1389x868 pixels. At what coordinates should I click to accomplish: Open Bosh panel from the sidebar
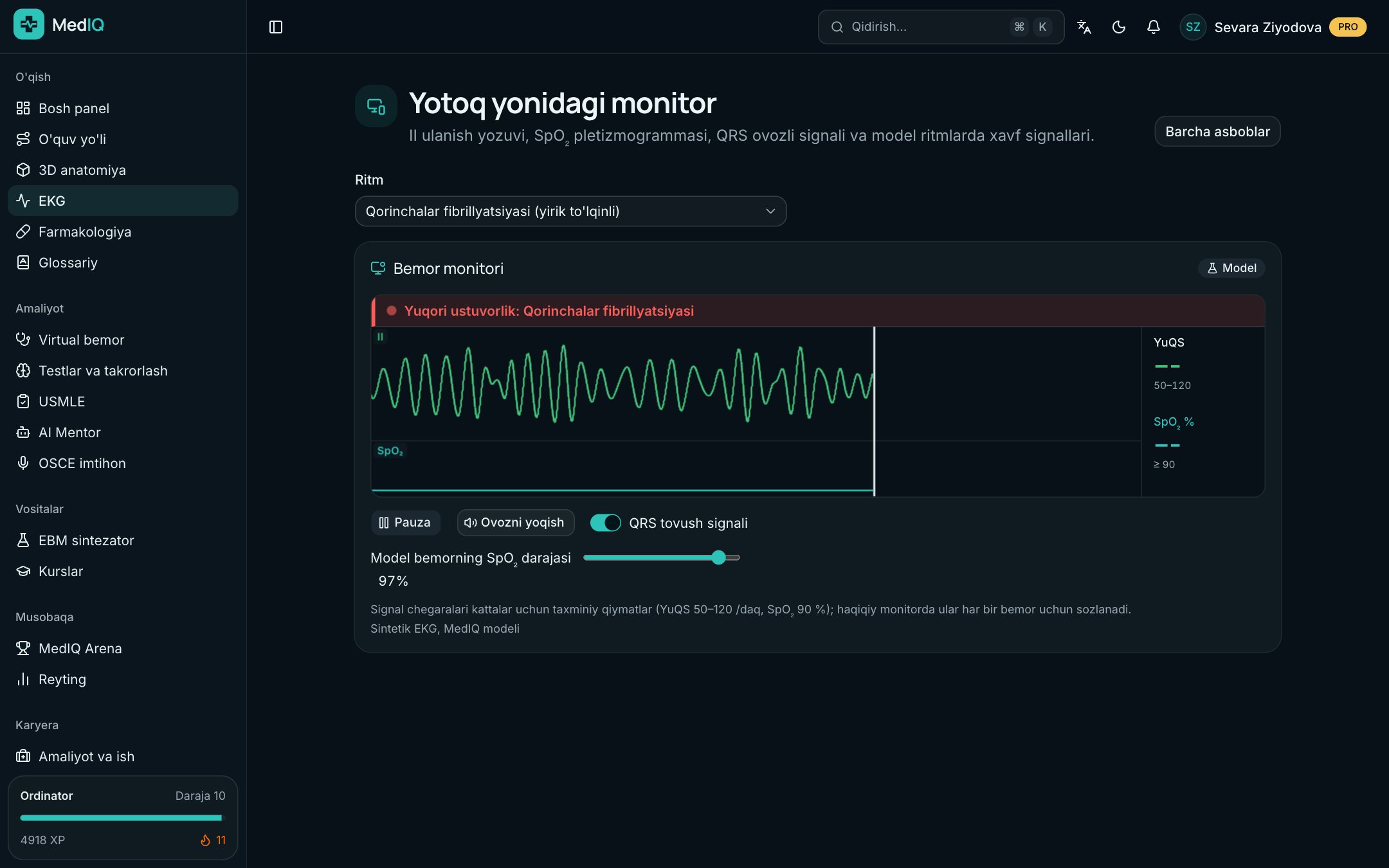(x=123, y=108)
